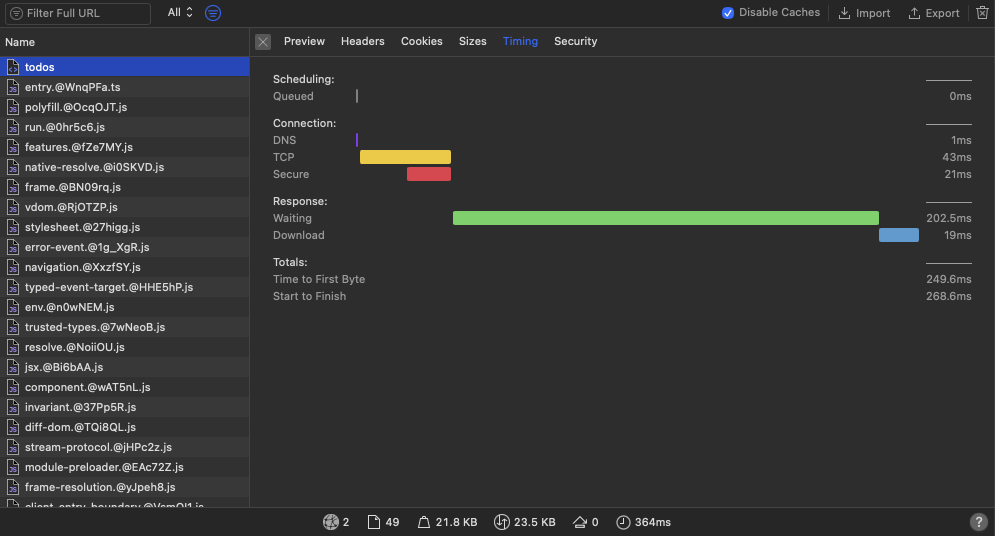This screenshot has height=536, width=995.
Task: Click the JS icon beside polyfill.@OcqOJT.js
Action: (13, 107)
